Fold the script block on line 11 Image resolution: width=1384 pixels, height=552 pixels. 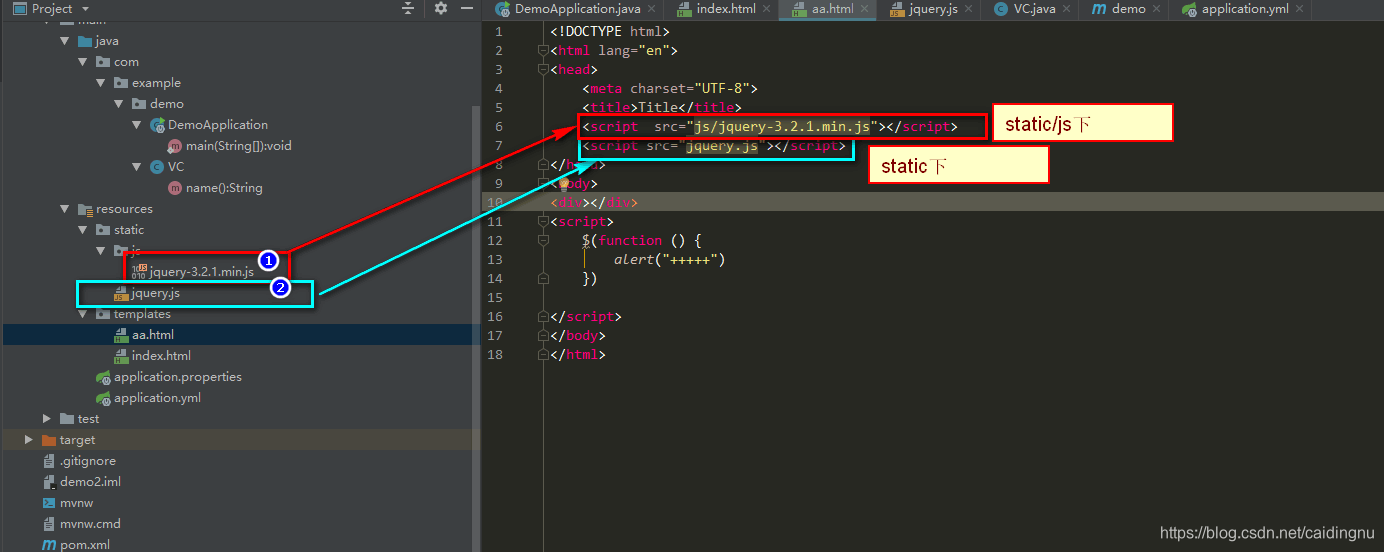click(544, 222)
